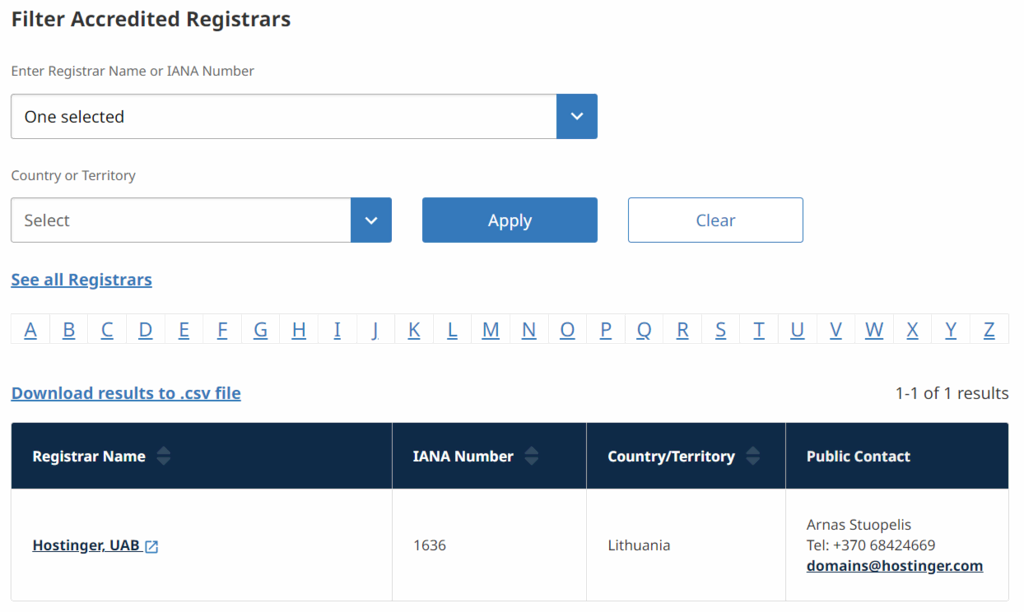Image resolution: width=1024 pixels, height=612 pixels.
Task: Expand Country or Territory dropdown arrow
Action: coord(371,220)
